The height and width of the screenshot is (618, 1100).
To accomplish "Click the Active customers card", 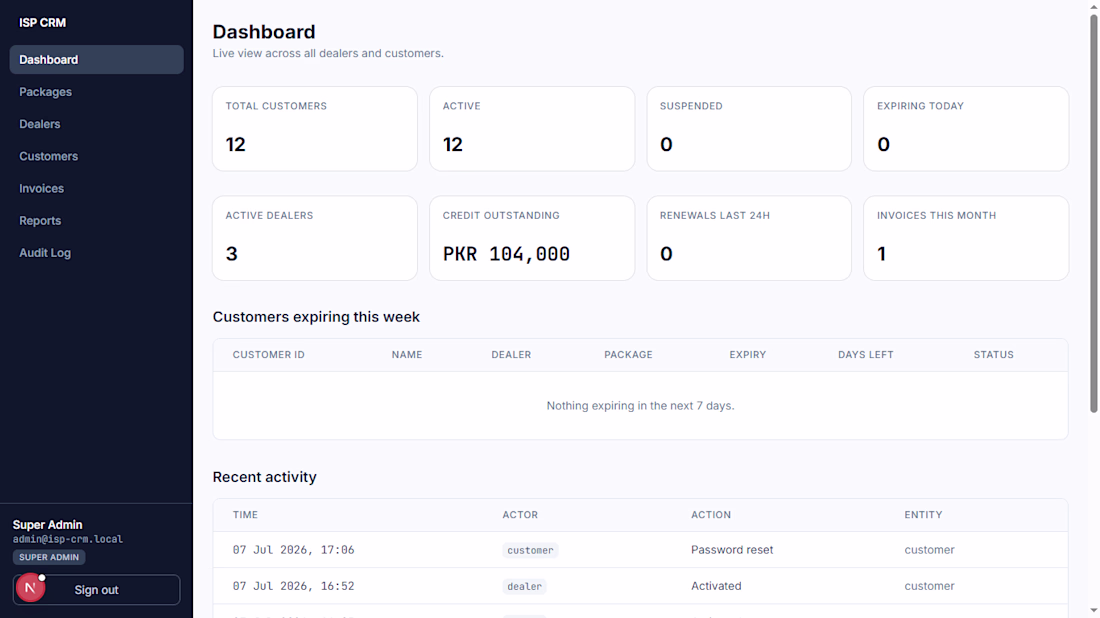I will 532,129.
